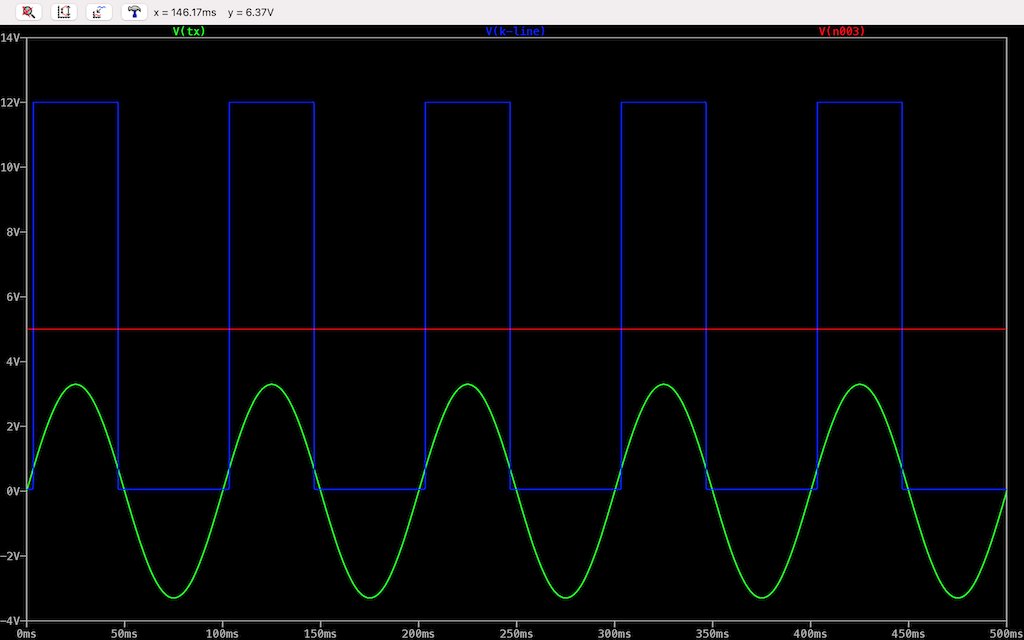Click the 0ms label on time axis
Image resolution: width=1024 pixels, height=640 pixels.
(27, 633)
